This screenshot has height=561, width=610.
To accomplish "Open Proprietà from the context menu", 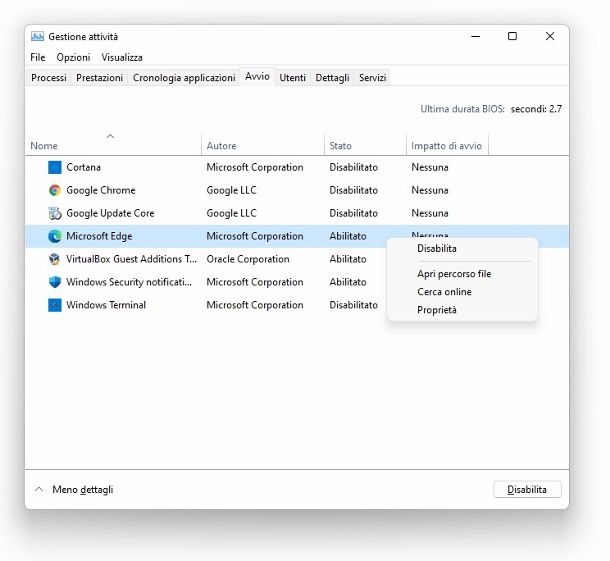I will tap(463, 310).
